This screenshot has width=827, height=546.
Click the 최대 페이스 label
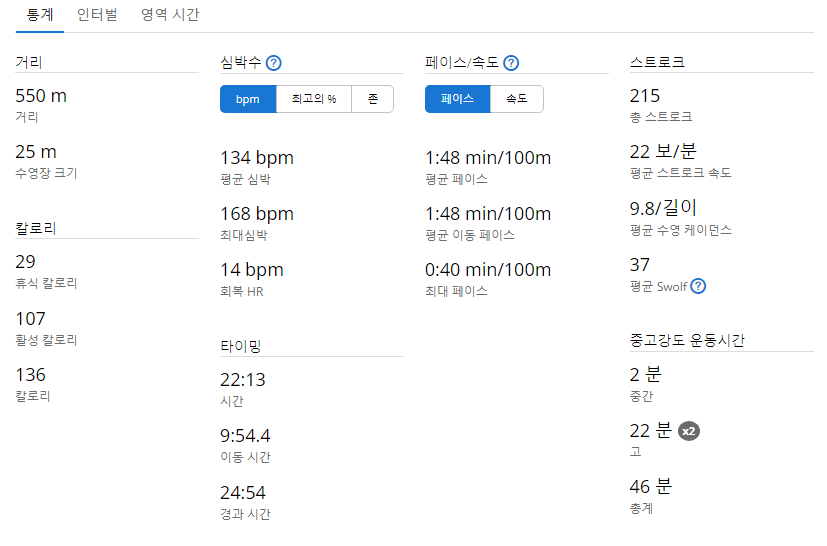pos(456,291)
